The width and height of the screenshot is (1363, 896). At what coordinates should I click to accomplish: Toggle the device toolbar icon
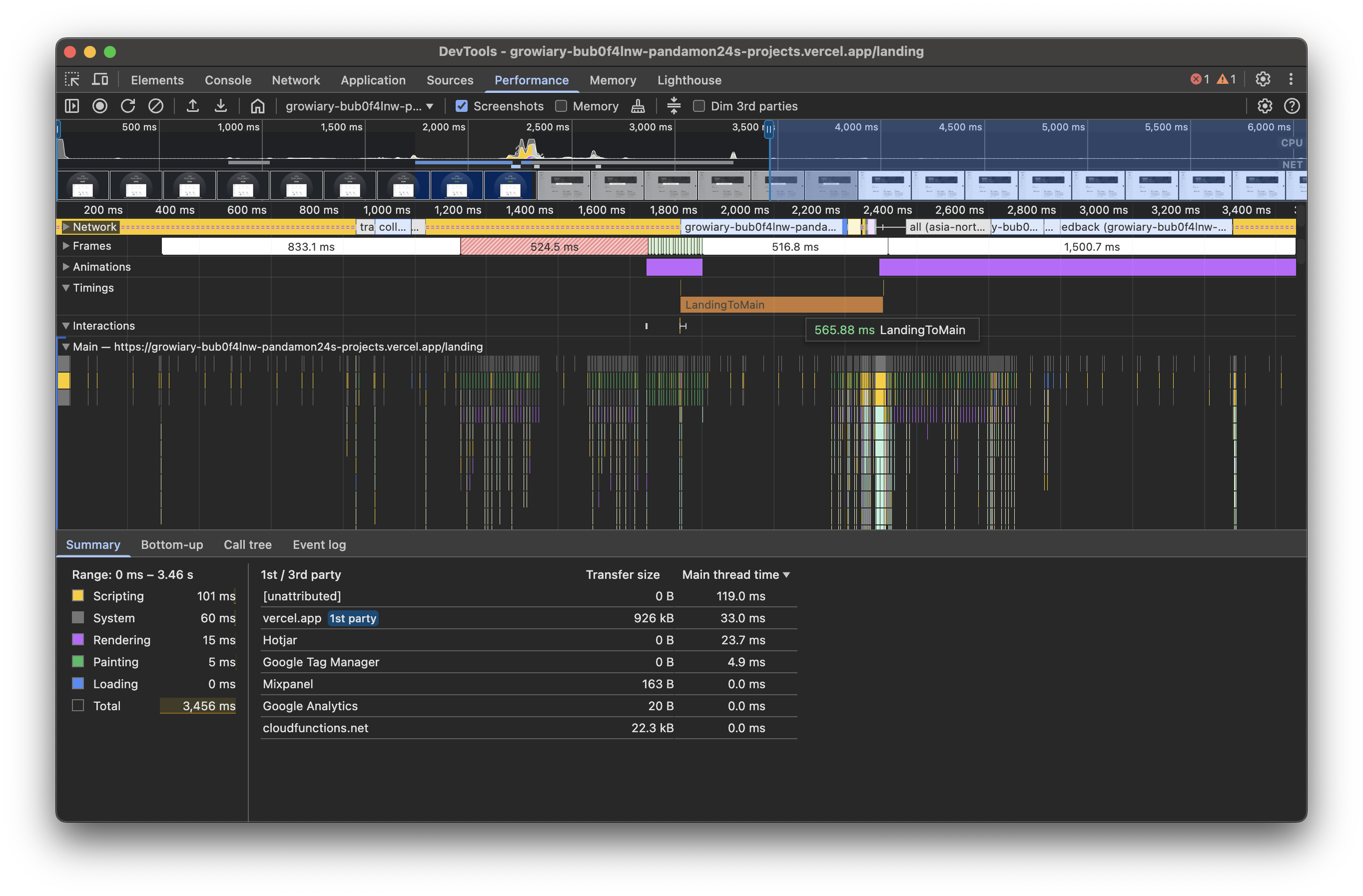click(x=100, y=79)
